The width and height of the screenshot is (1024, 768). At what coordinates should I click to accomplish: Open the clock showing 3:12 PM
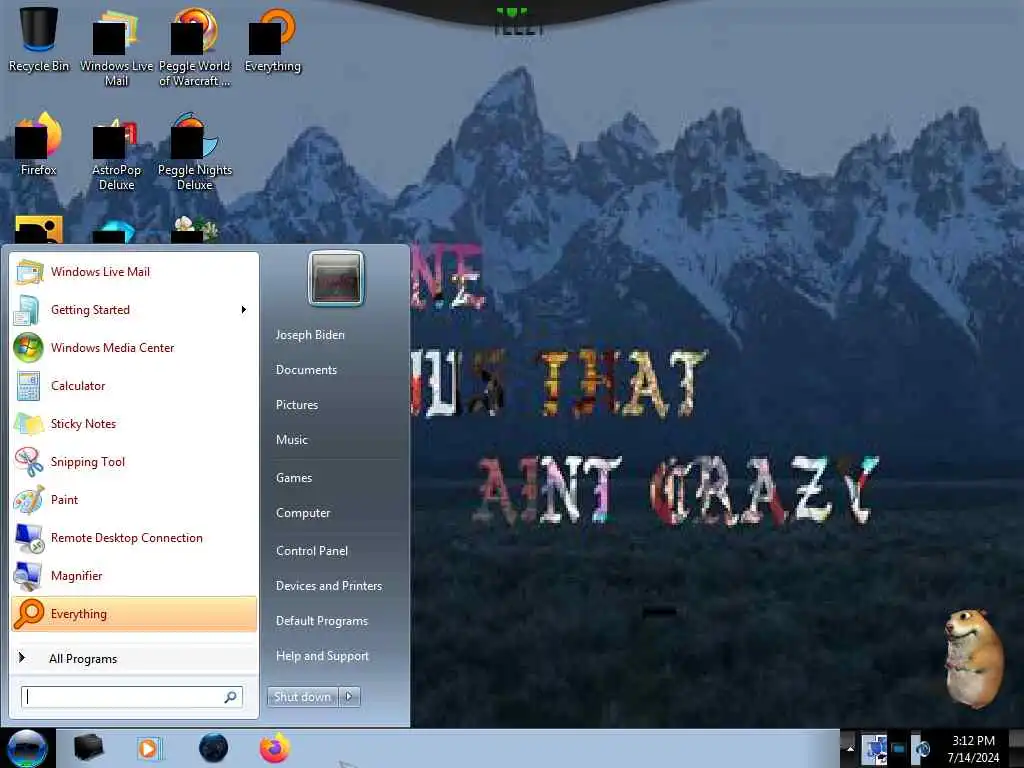973,749
